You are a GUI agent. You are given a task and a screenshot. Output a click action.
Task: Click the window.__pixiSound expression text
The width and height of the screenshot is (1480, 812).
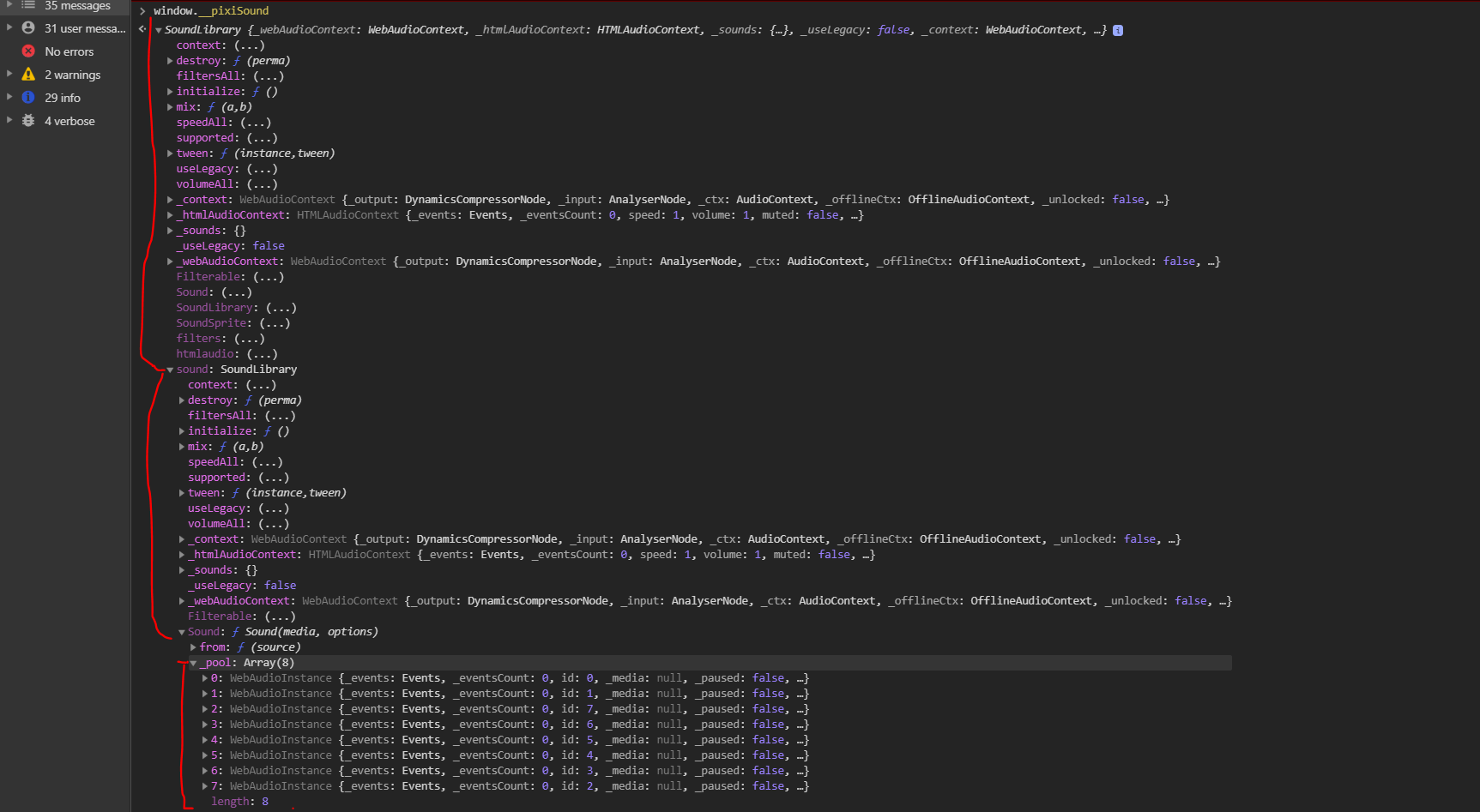click(210, 10)
